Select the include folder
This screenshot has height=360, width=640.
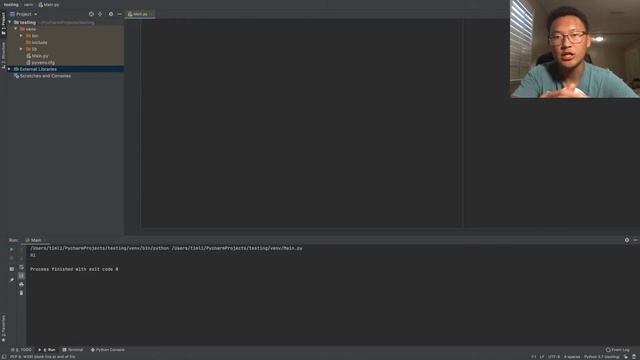coord(37,42)
